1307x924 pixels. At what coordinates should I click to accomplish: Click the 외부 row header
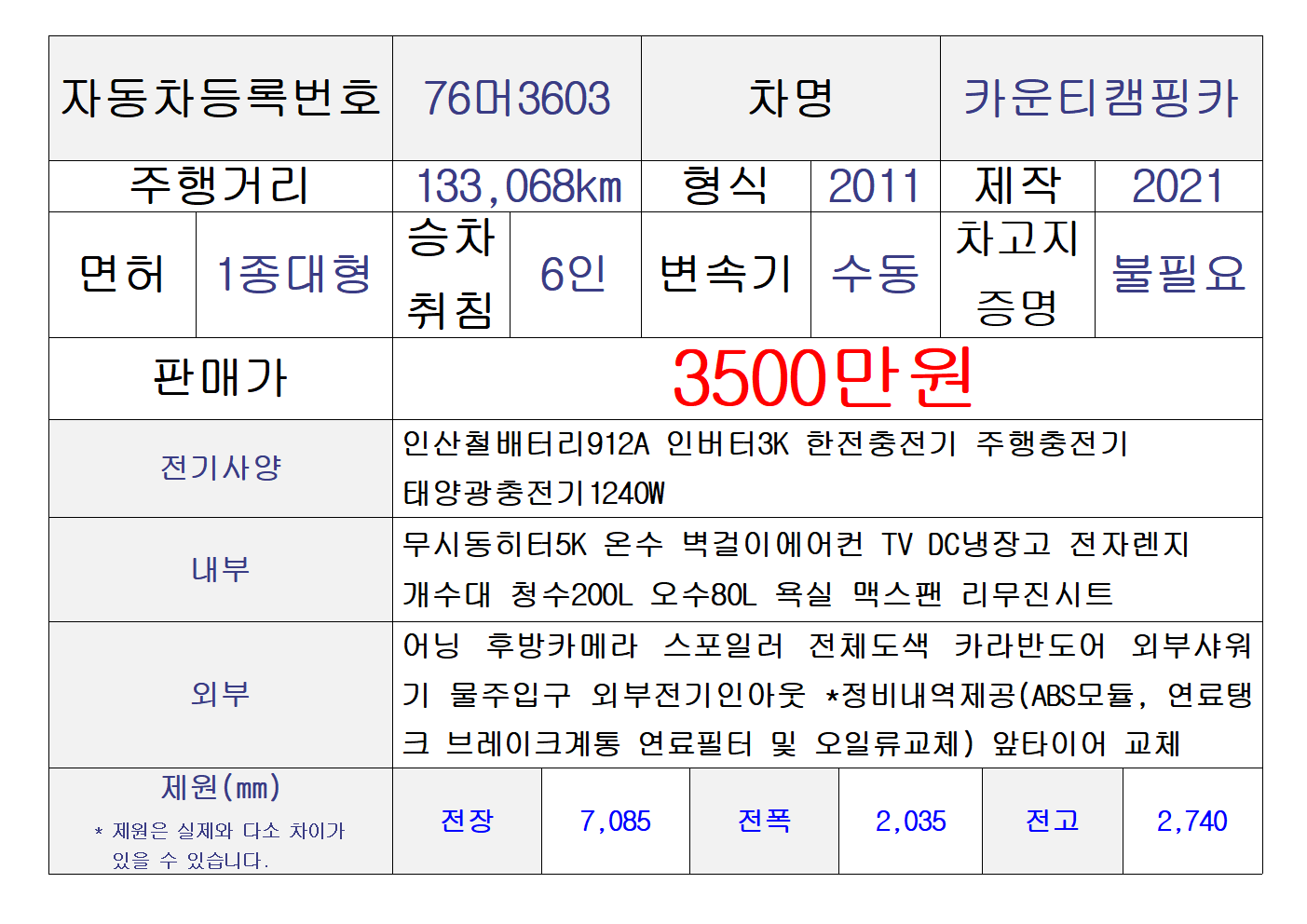point(221,694)
